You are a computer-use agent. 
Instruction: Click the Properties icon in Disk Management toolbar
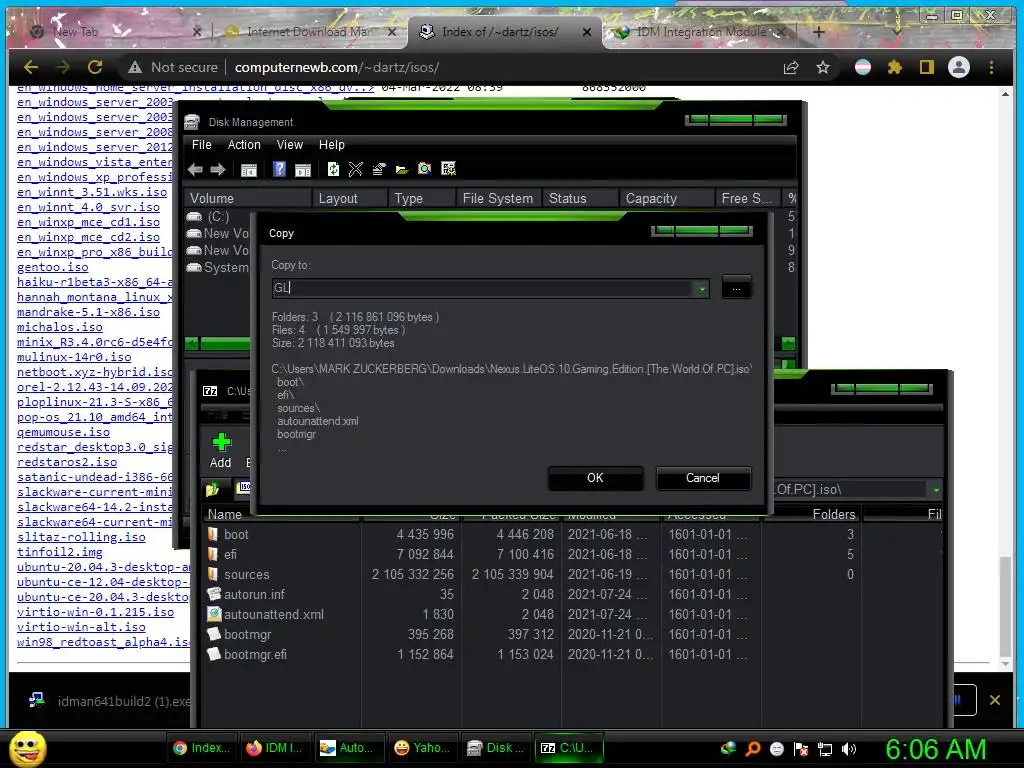(379, 170)
